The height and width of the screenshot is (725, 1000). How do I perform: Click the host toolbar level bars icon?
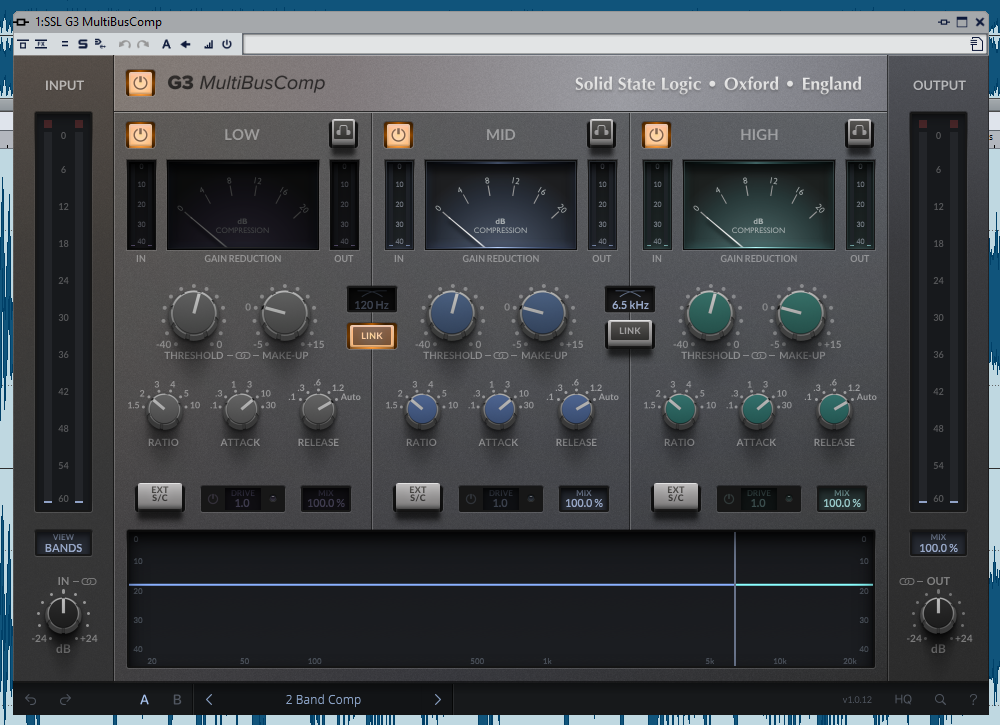click(x=208, y=44)
